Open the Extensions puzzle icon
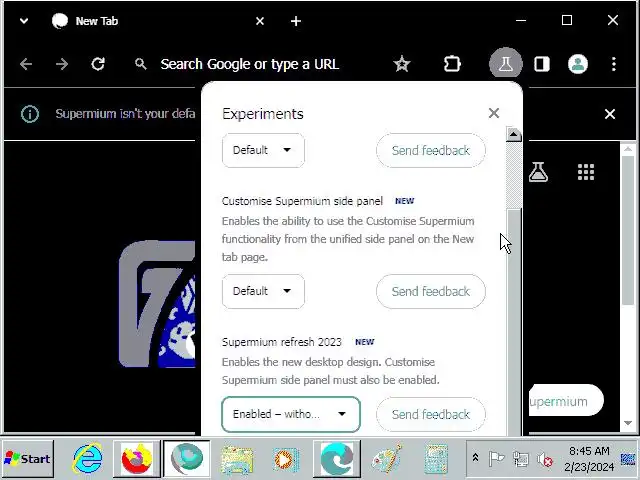The height and width of the screenshot is (480, 640). coord(452,64)
